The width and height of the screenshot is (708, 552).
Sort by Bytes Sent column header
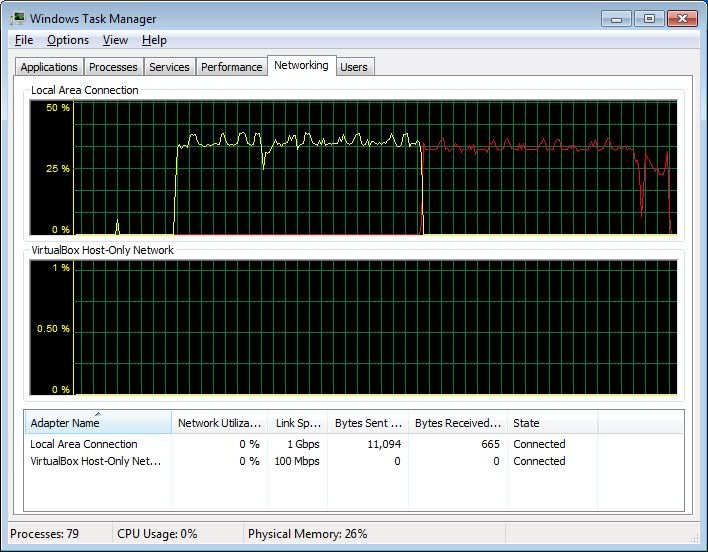[368, 422]
